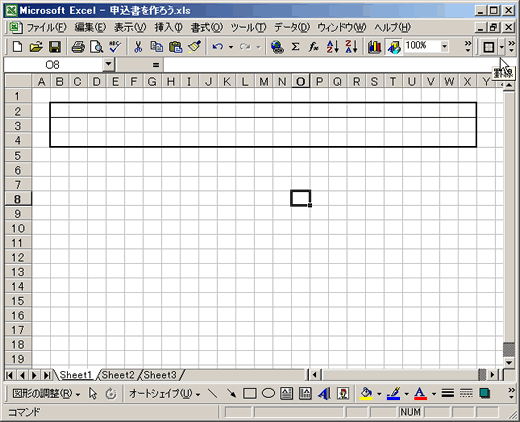Apply borders with the Borders button
Viewport: 520px width, 422px height.
click(x=489, y=47)
